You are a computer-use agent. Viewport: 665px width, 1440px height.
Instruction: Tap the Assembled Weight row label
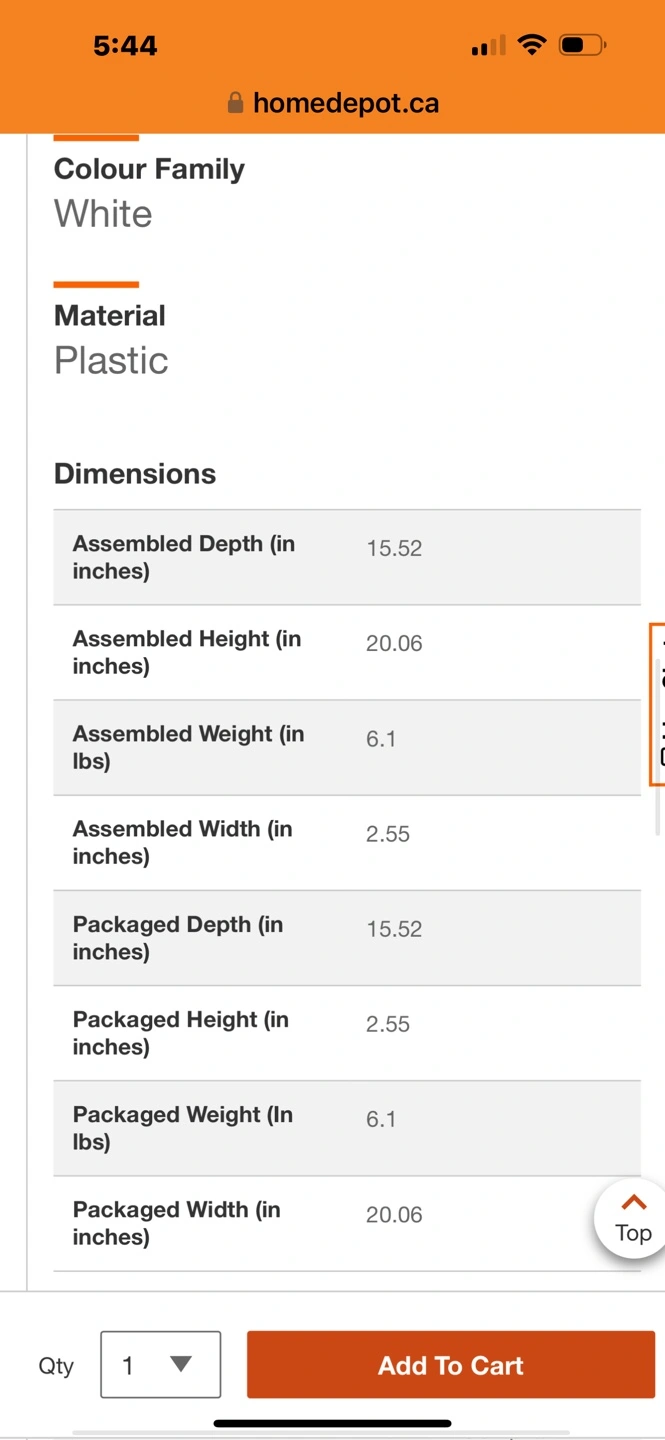[x=188, y=747]
